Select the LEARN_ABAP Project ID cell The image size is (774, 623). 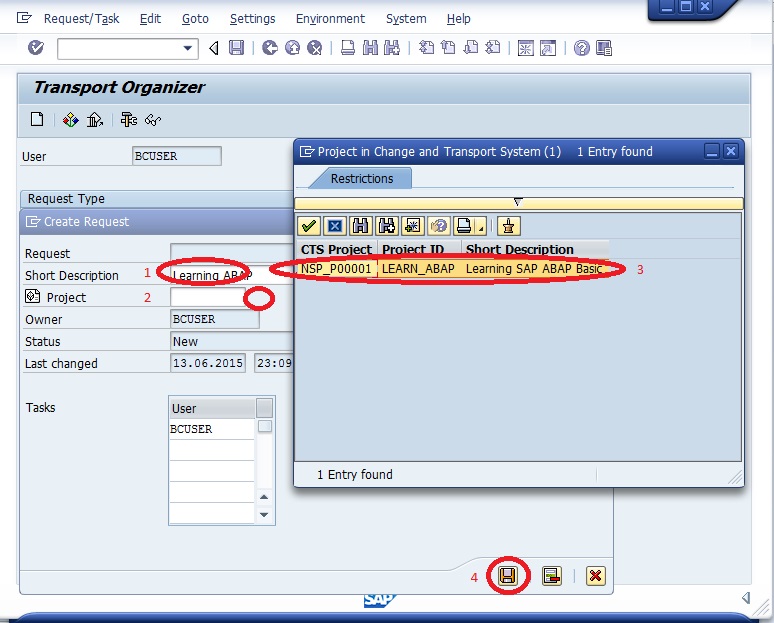point(418,269)
